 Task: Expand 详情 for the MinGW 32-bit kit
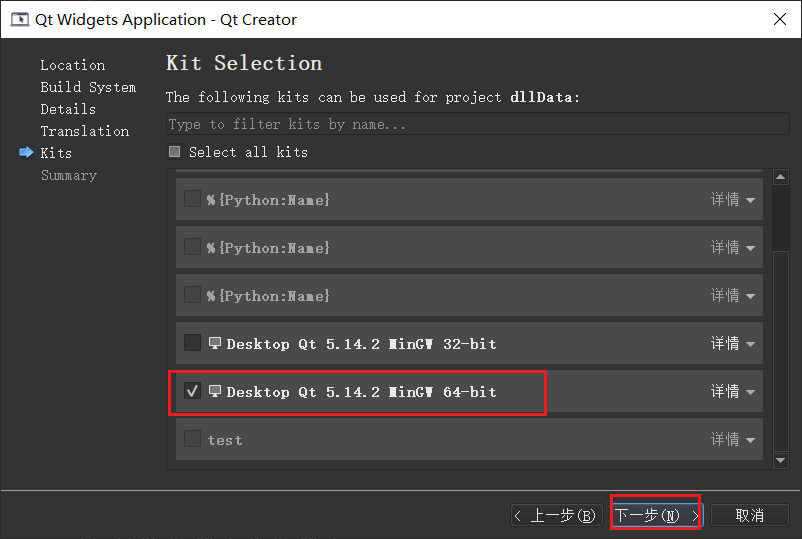(x=732, y=343)
